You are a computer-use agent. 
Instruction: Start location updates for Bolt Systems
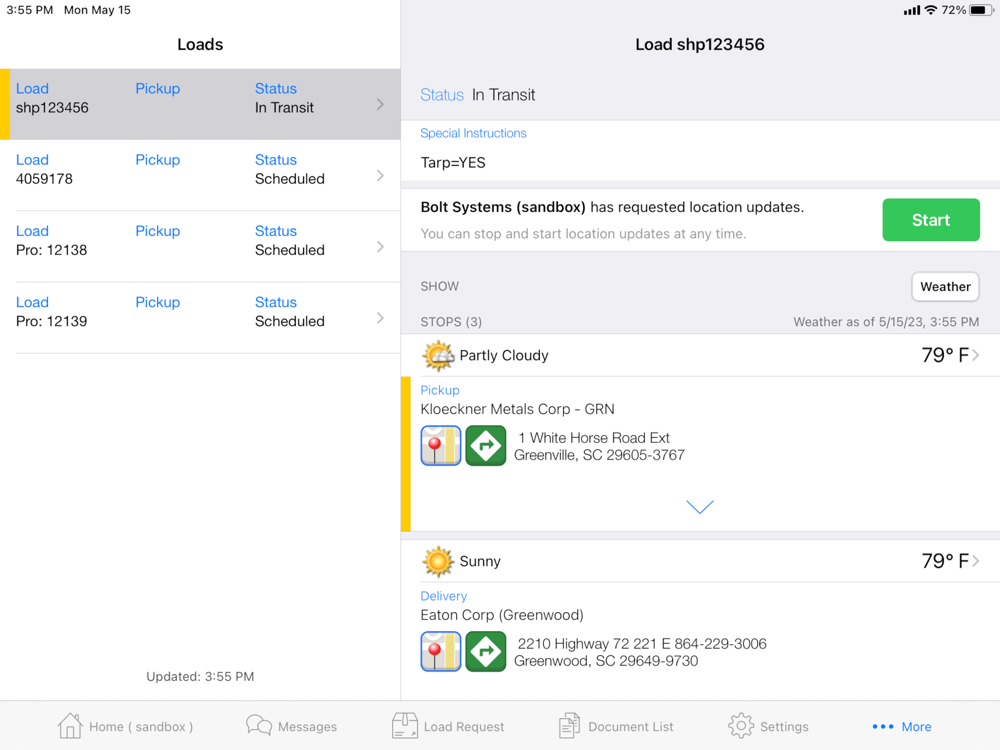[930, 220]
